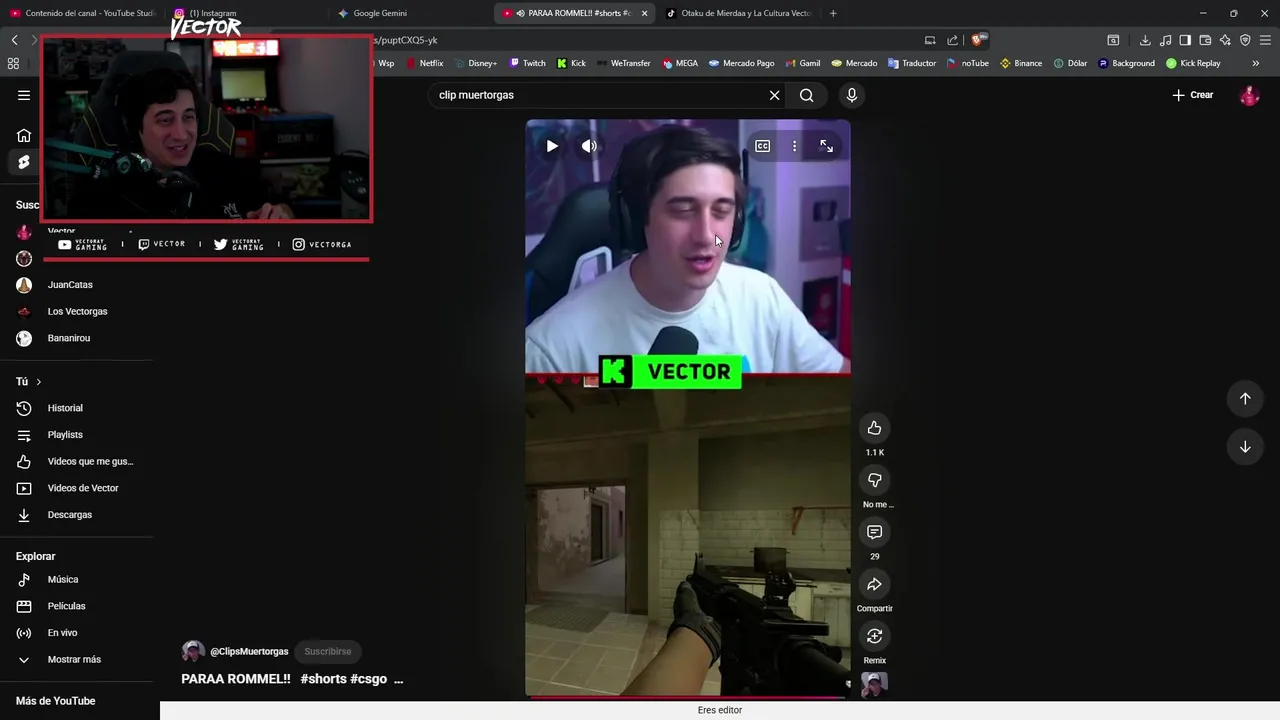Mute the Shorts video volume
The width and height of the screenshot is (1280, 720).
click(589, 146)
